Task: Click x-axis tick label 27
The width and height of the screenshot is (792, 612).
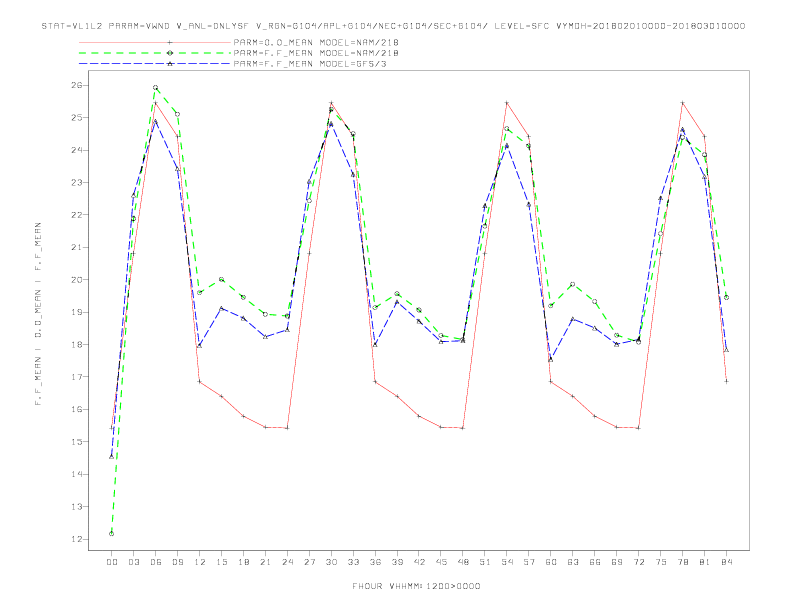Action: [x=309, y=562]
